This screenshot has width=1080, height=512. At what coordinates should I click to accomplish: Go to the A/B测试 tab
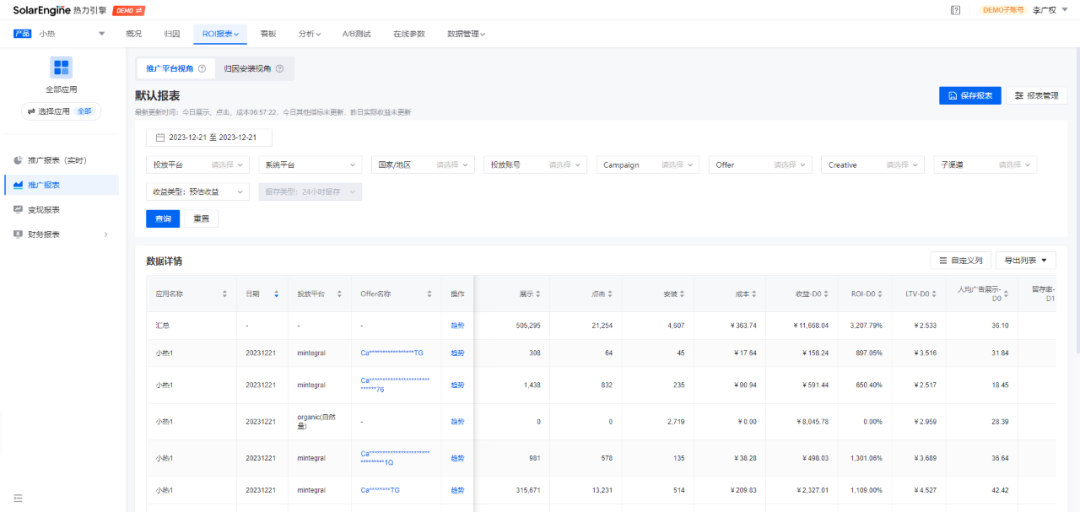pos(356,34)
